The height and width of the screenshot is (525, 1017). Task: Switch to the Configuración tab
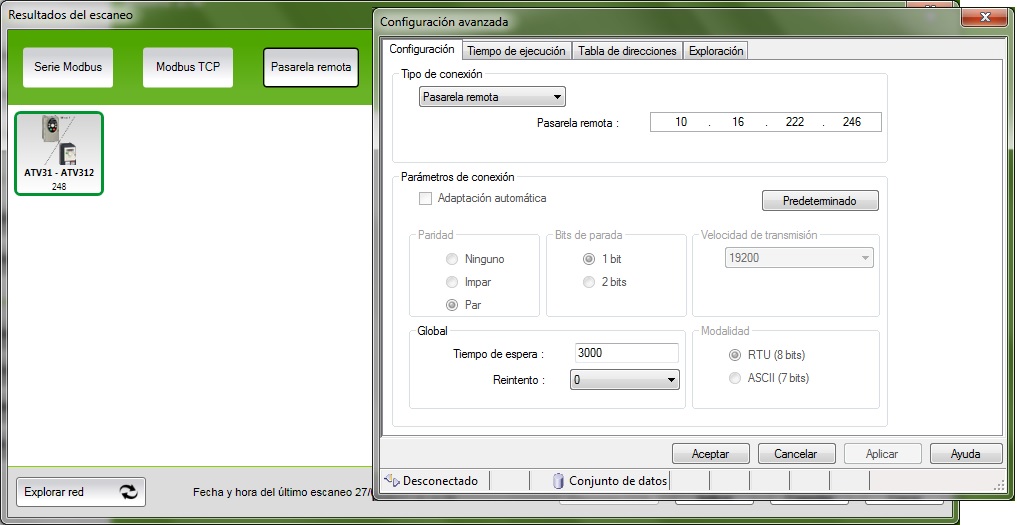click(x=422, y=49)
